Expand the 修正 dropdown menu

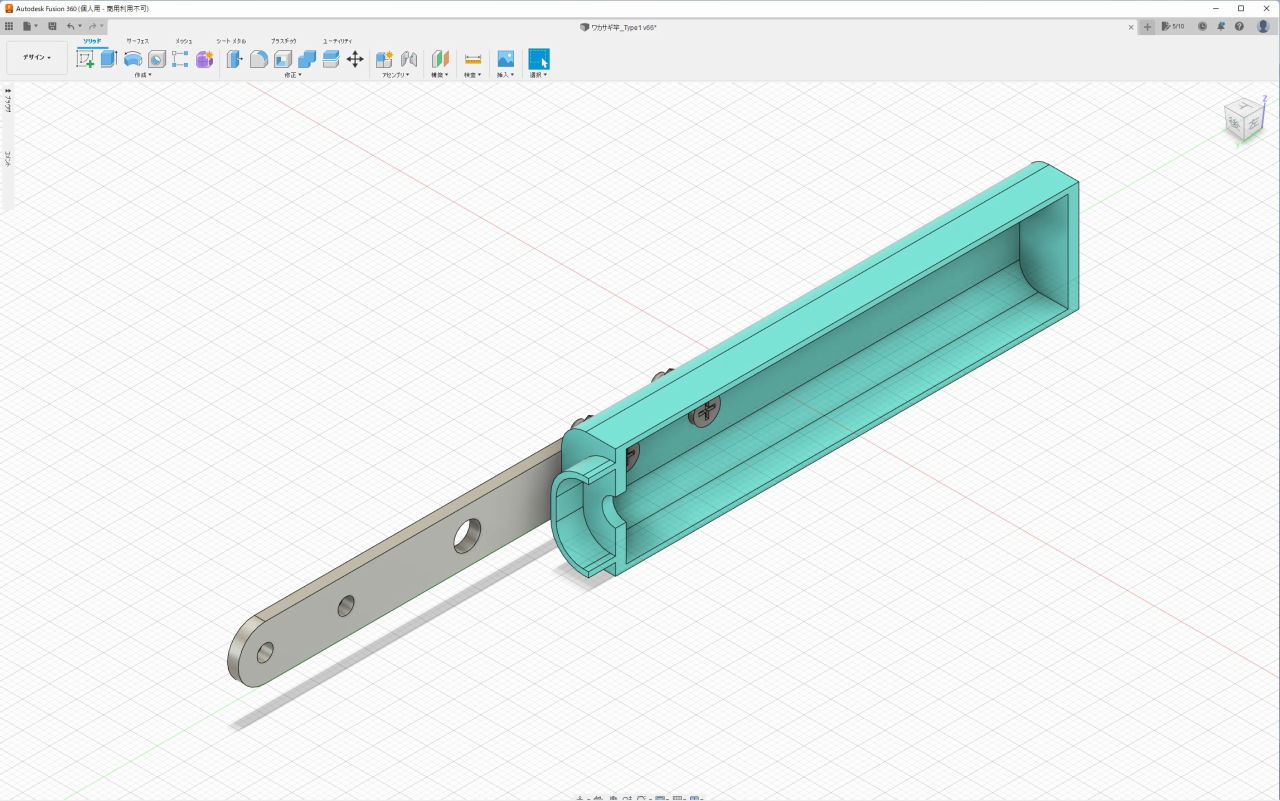(293, 75)
